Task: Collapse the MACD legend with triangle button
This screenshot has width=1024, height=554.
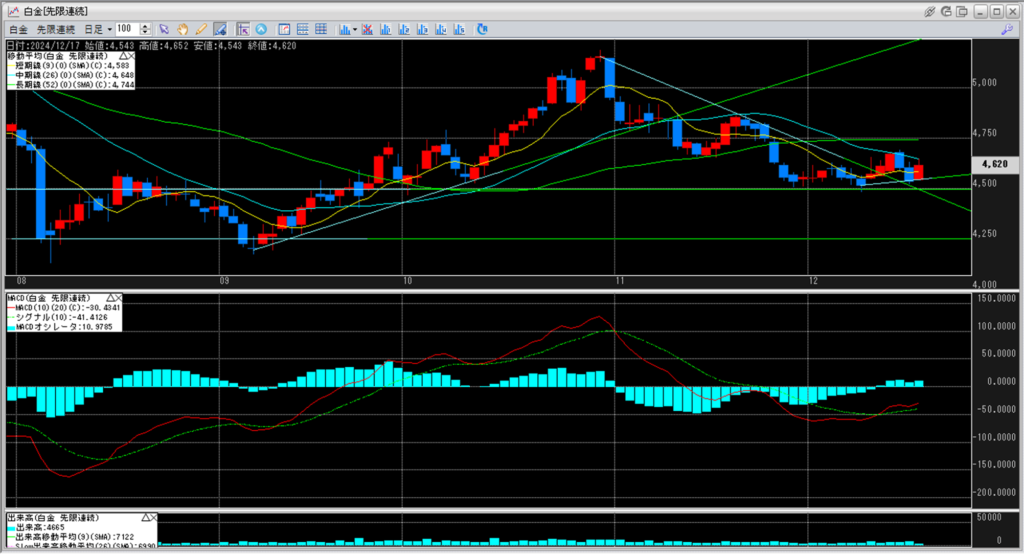Action: click(x=110, y=298)
